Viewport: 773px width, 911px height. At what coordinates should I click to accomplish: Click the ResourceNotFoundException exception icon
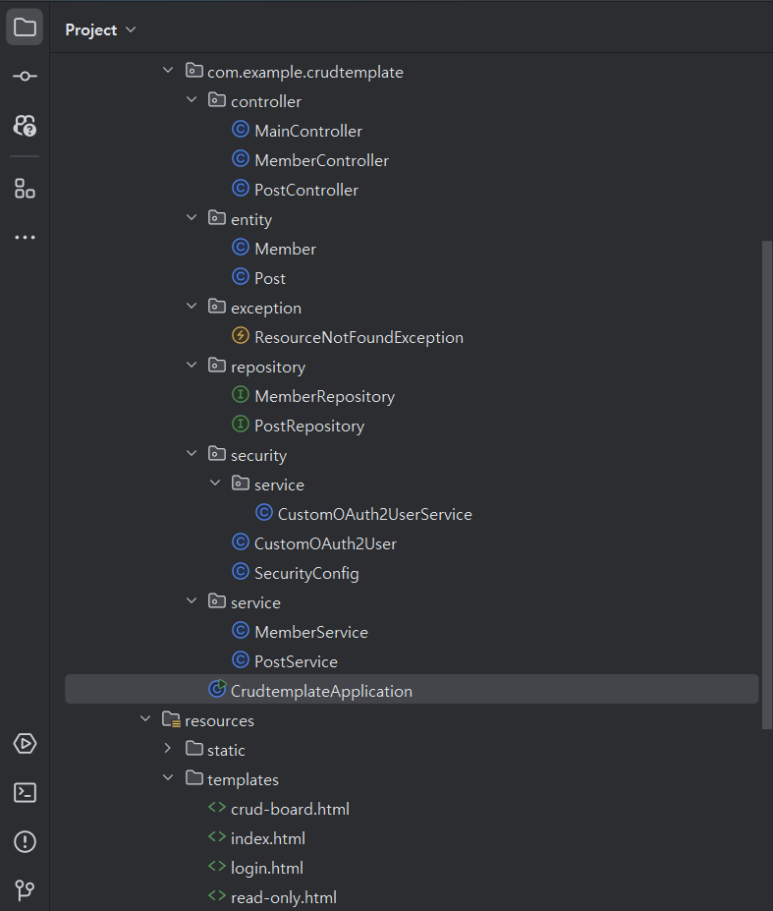click(x=240, y=336)
